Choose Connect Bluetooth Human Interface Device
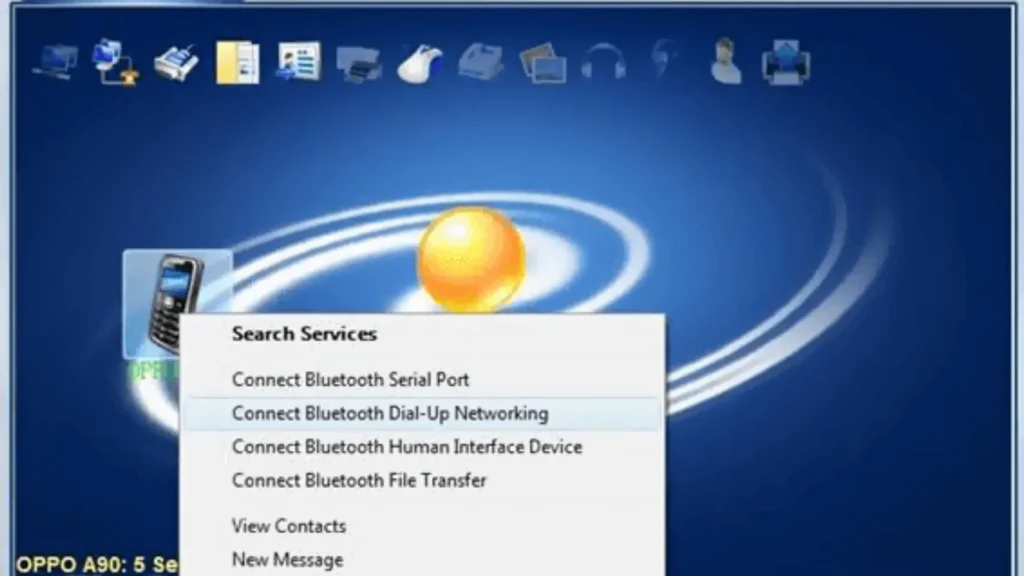1024x576 pixels. [406, 447]
